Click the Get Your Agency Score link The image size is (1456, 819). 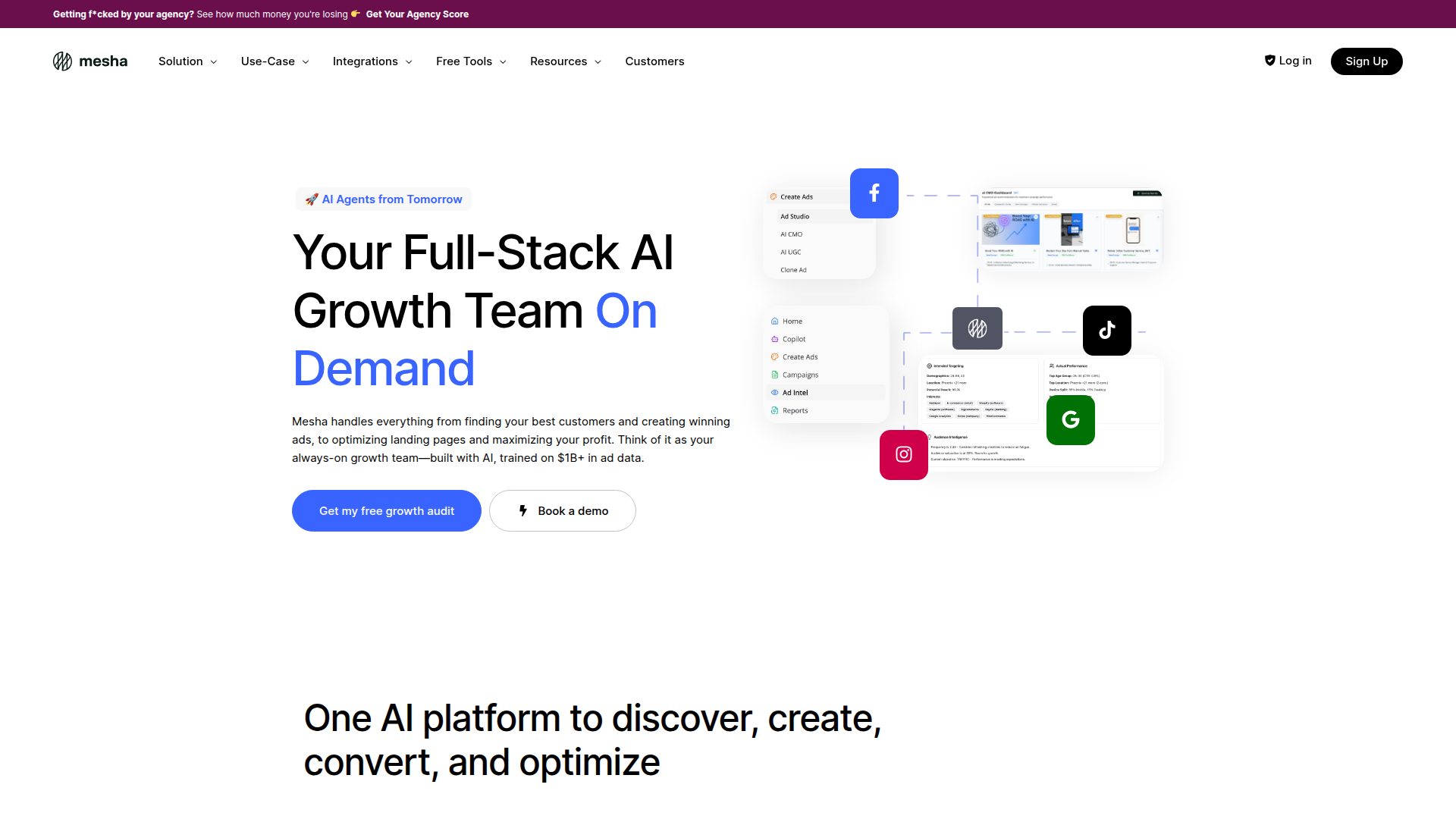click(417, 14)
